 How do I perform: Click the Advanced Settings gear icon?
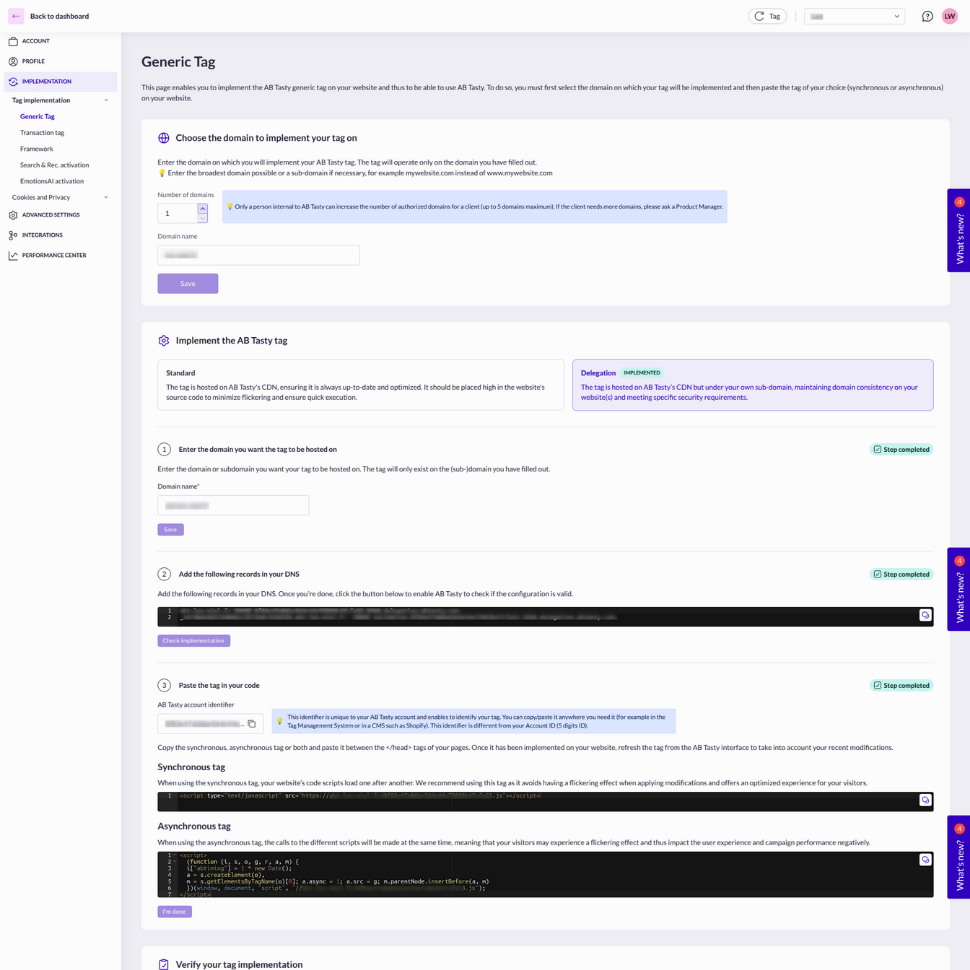13,215
